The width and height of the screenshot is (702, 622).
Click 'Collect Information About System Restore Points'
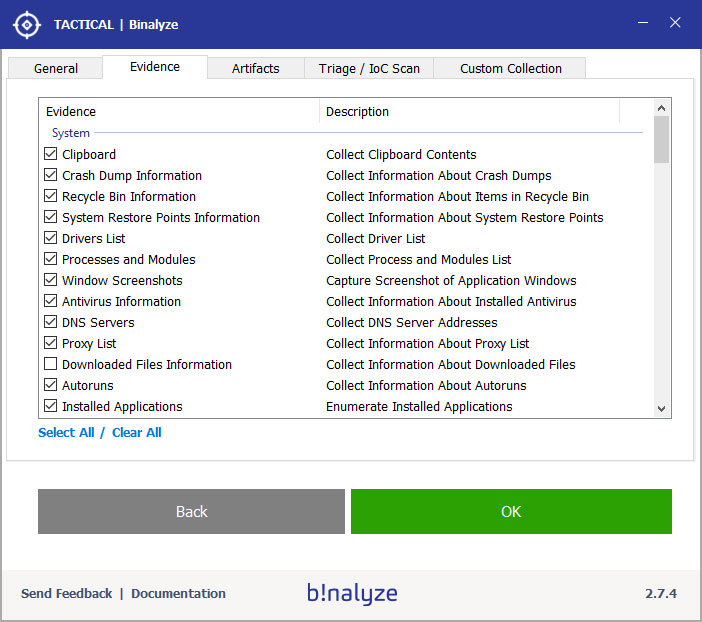(465, 218)
